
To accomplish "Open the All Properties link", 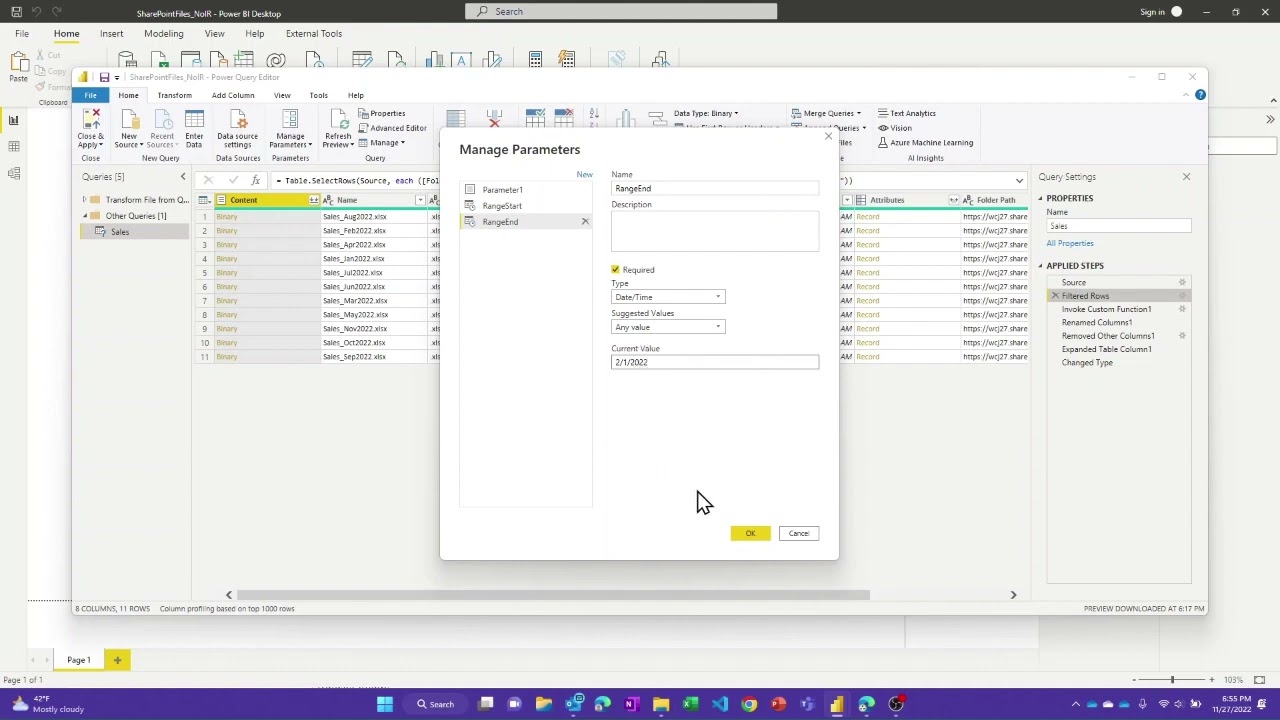I will pos(1070,243).
